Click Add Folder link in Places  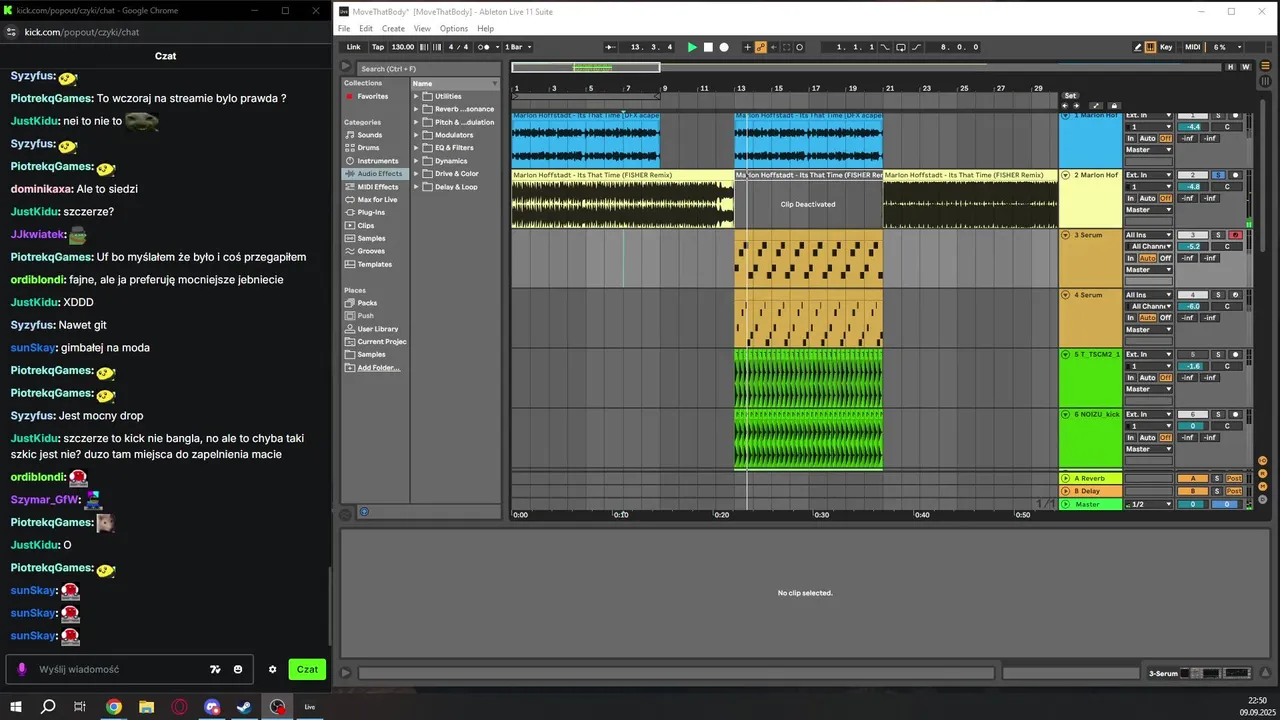[378, 368]
